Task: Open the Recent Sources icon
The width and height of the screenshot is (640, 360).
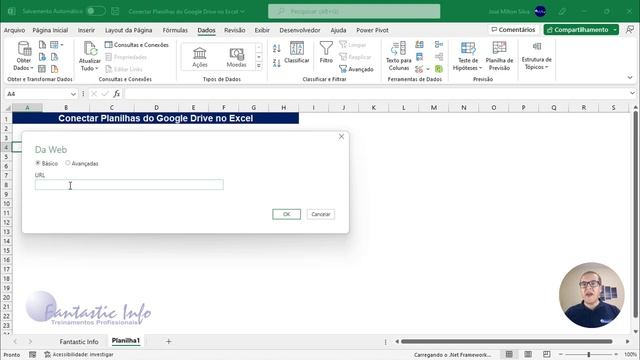Action: coord(54,57)
